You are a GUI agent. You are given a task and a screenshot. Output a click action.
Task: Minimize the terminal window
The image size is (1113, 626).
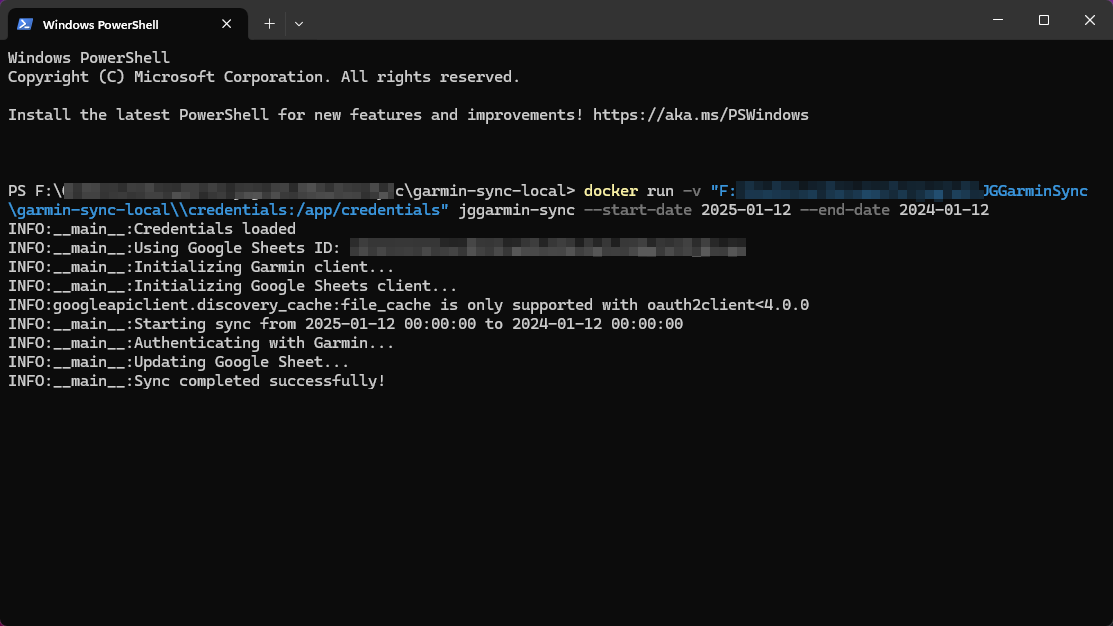pyautogui.click(x=997, y=20)
